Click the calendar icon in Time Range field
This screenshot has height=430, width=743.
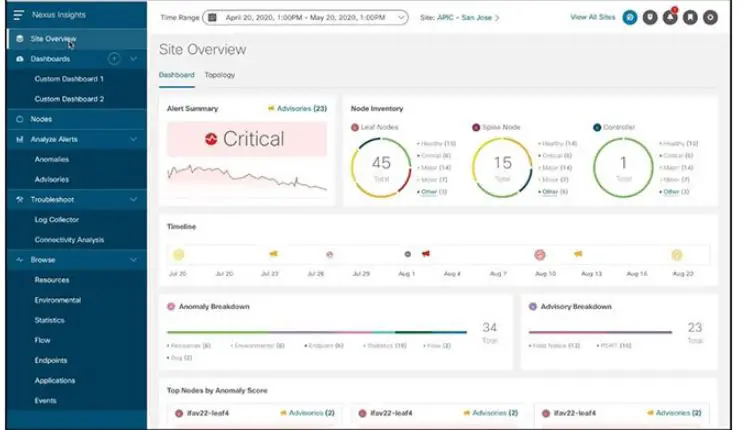(x=212, y=18)
